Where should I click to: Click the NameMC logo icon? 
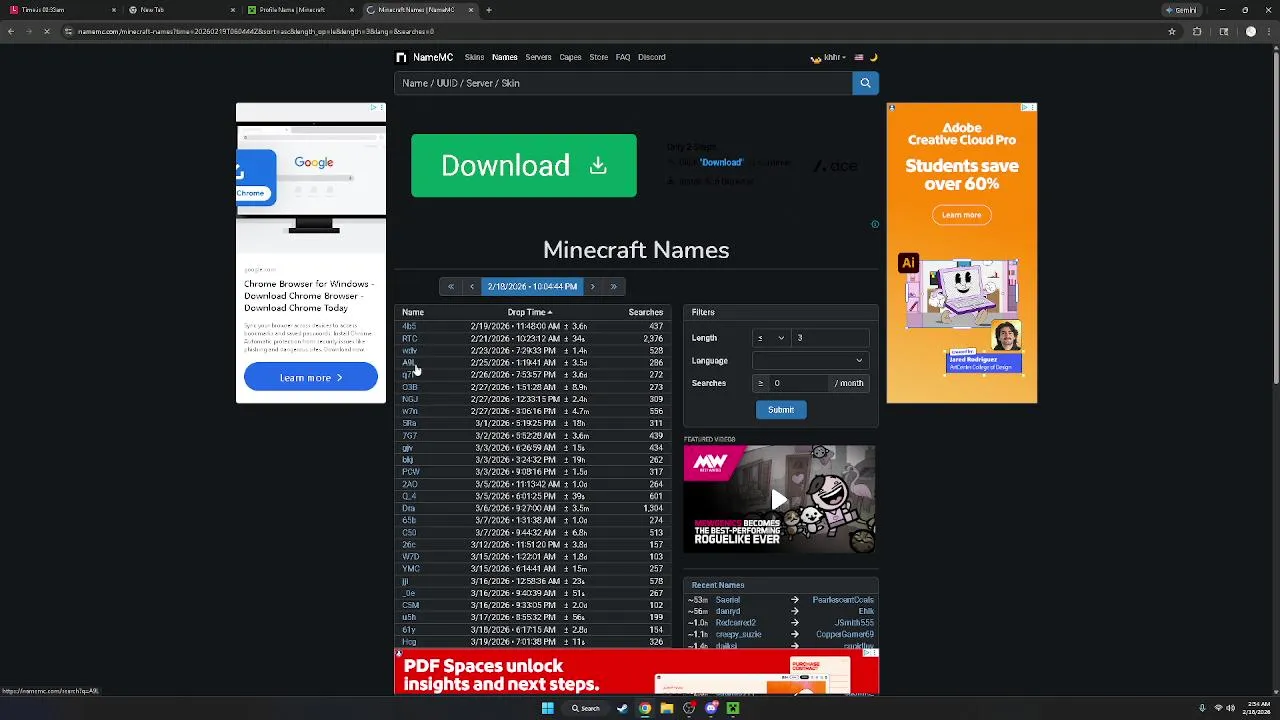tap(401, 57)
